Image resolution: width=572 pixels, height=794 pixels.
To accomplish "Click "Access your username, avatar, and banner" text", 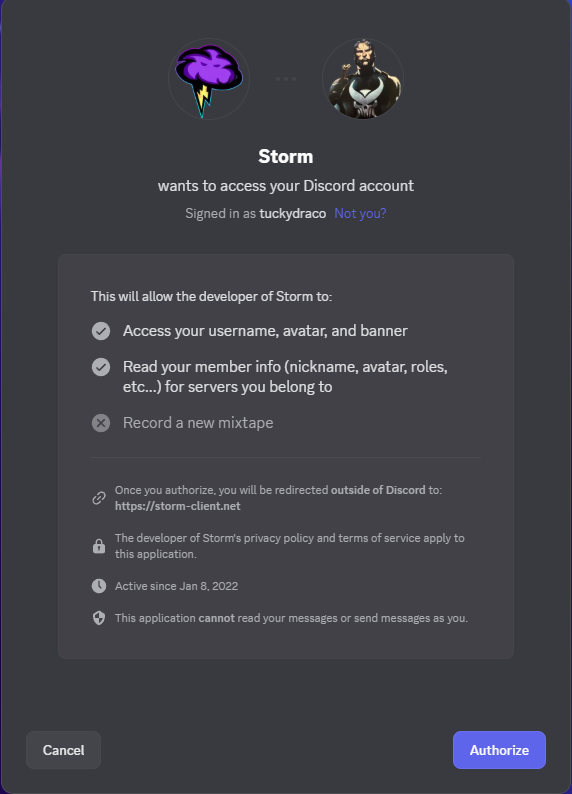I will click(265, 331).
